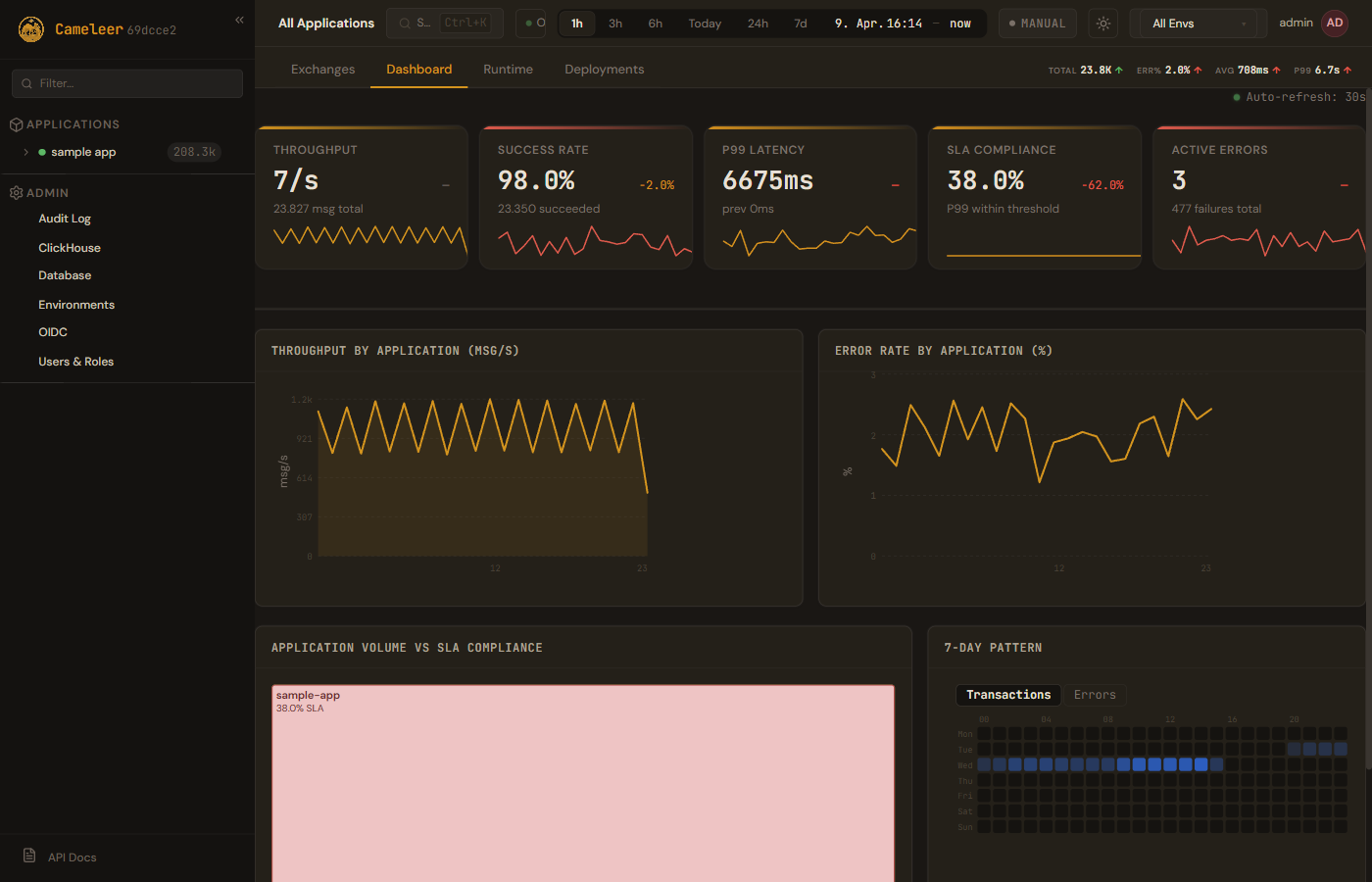Toggle the MANUAL refresh mode
The image size is (1372, 882).
pyautogui.click(x=1037, y=24)
